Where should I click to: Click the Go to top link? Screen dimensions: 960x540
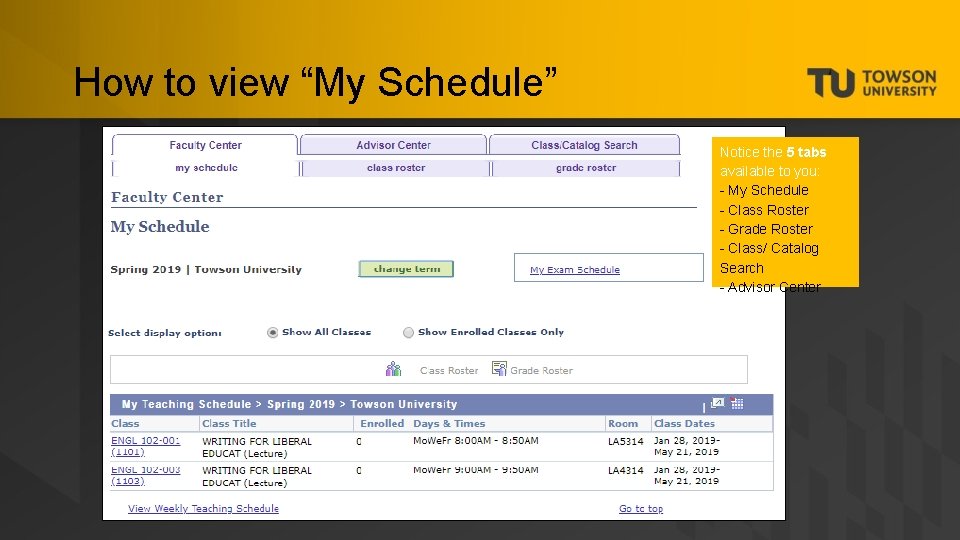pos(641,509)
